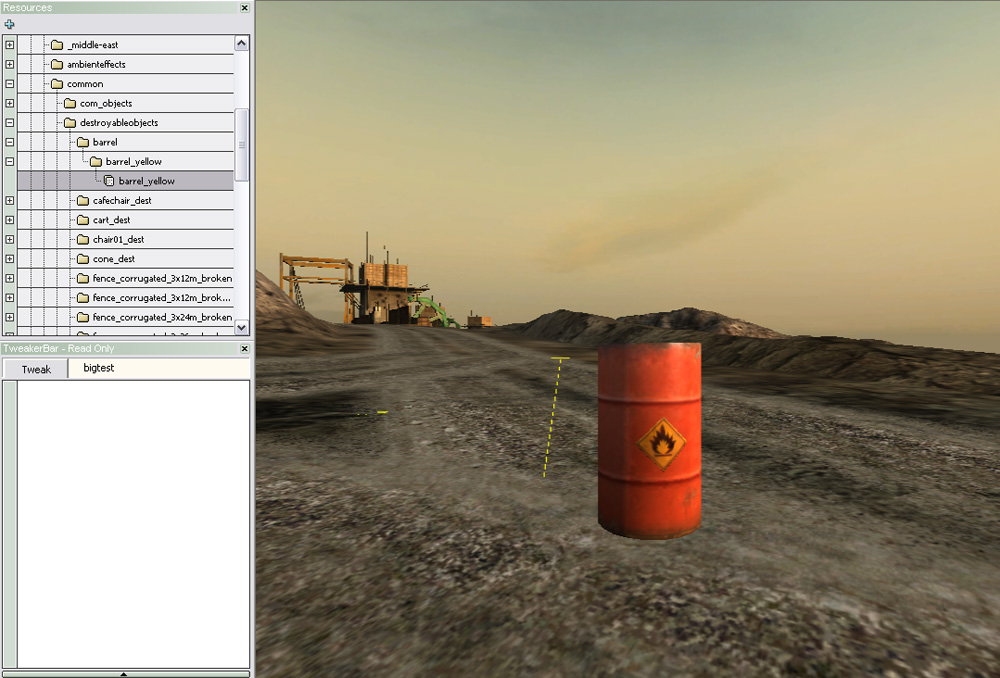
Task: Click the _middle-east folder icon
Action: (57, 45)
